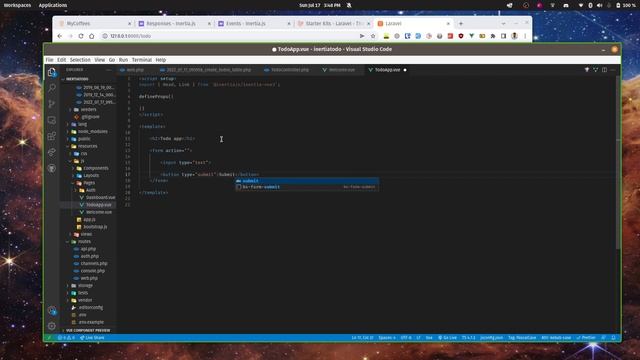This screenshot has width=640, height=360.
Task: Expand the public folder
Action: click(84, 139)
